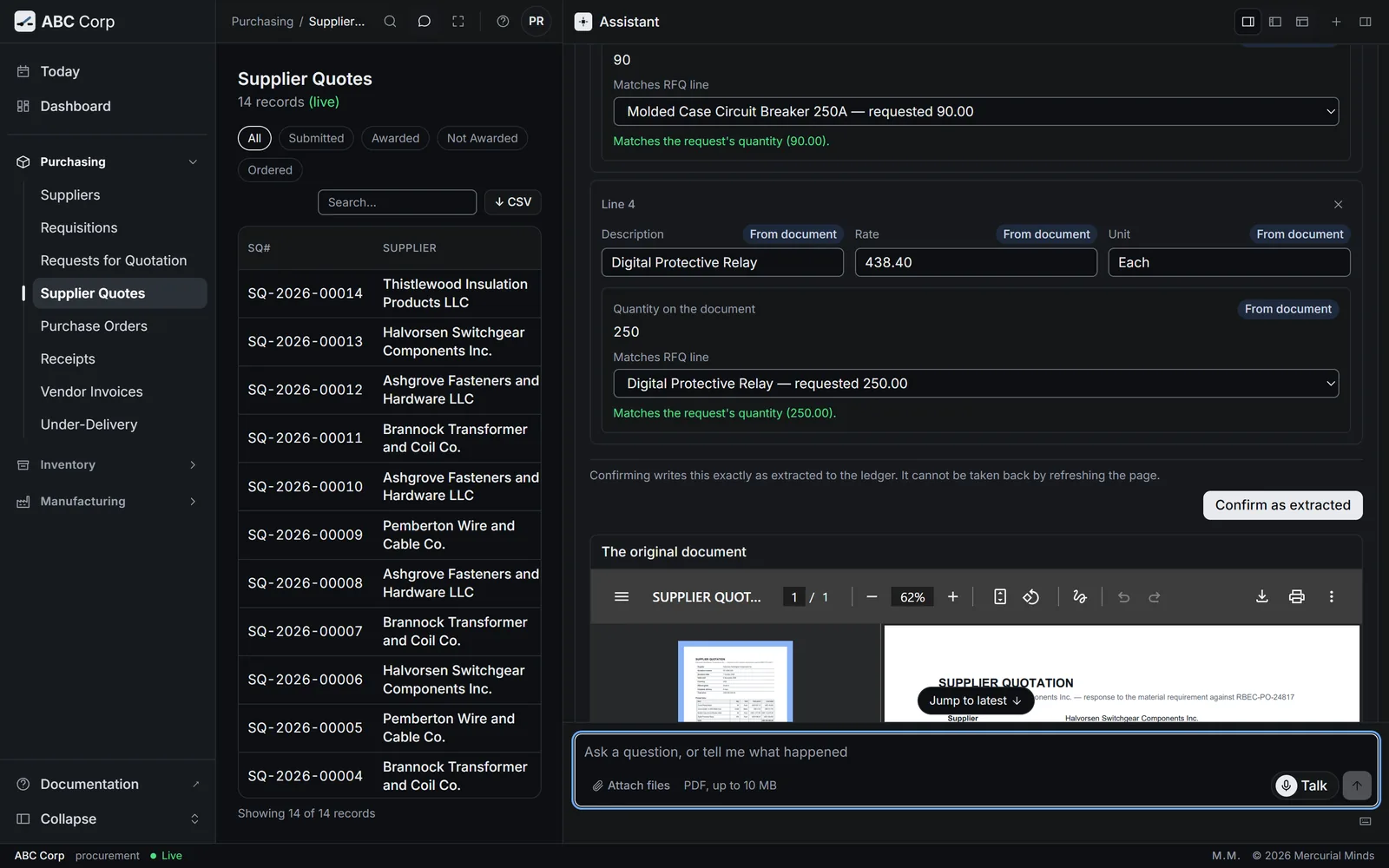Click Confirm as extracted button
The image size is (1389, 868).
point(1282,505)
